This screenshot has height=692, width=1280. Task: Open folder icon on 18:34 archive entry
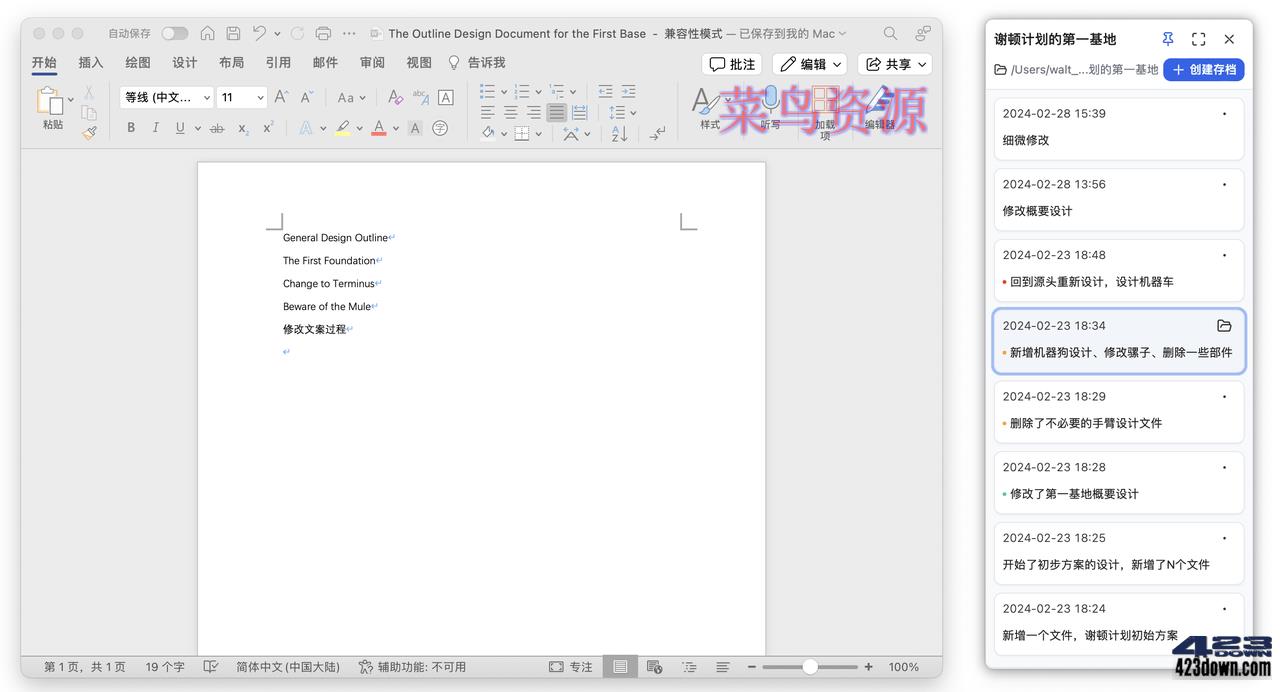1224,326
